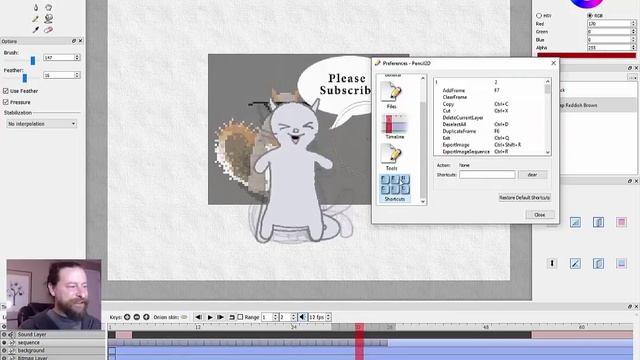Click the red color preview bar

587,56
